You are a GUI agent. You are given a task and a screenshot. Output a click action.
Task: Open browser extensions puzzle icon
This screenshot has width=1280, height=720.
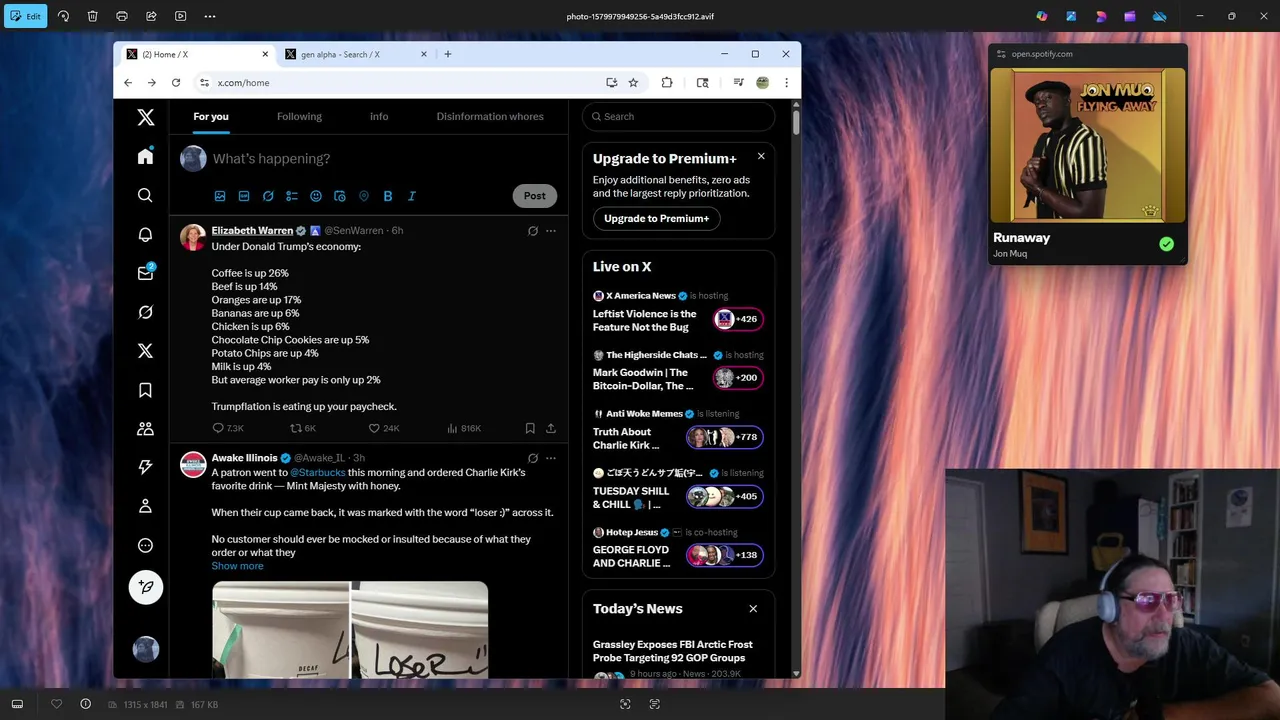coord(667,83)
